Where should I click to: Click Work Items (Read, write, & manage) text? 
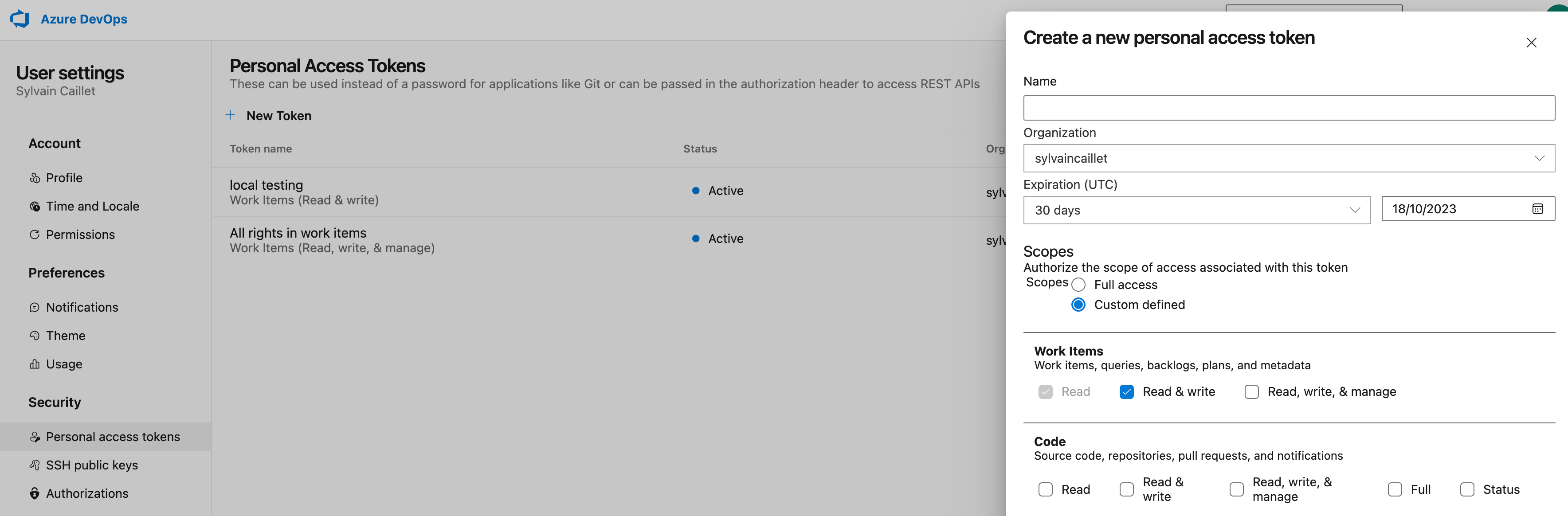(332, 248)
